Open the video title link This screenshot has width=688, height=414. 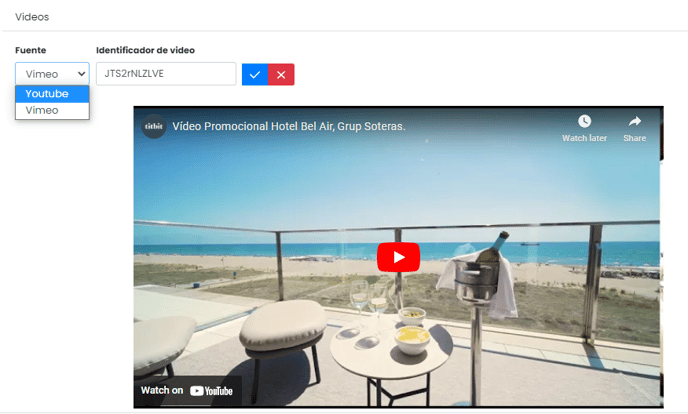point(289,126)
